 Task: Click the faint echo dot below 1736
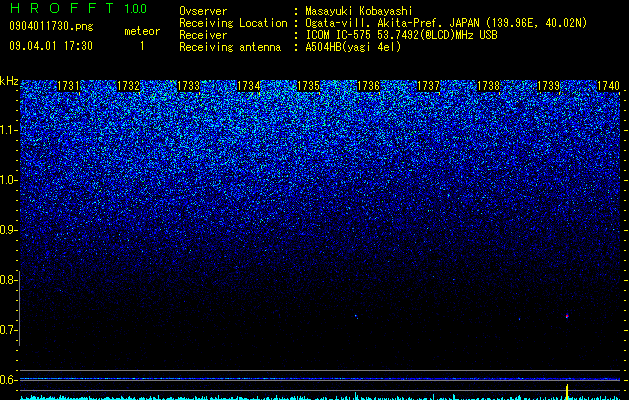coord(356,316)
